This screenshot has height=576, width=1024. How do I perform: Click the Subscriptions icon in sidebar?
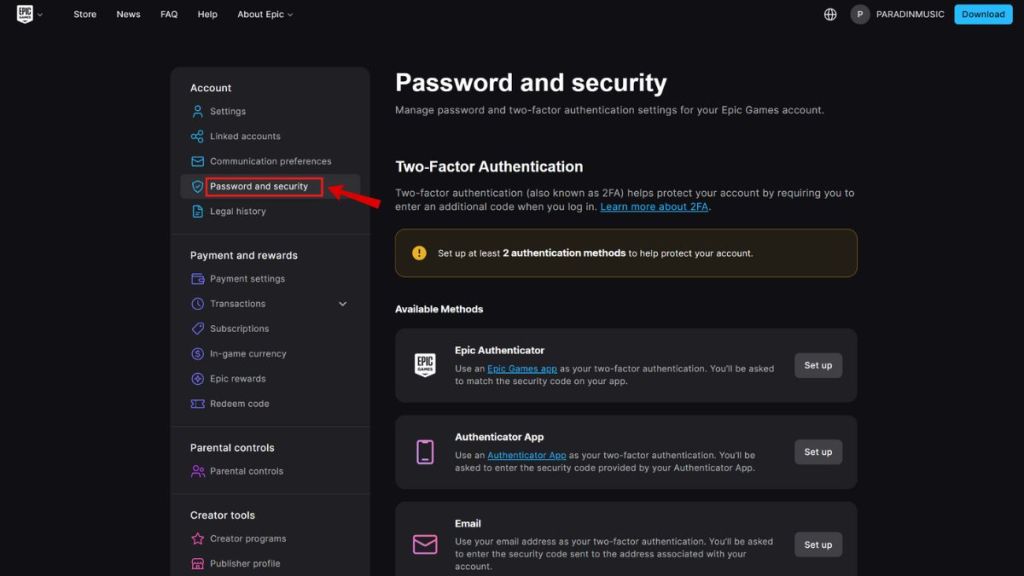click(196, 328)
